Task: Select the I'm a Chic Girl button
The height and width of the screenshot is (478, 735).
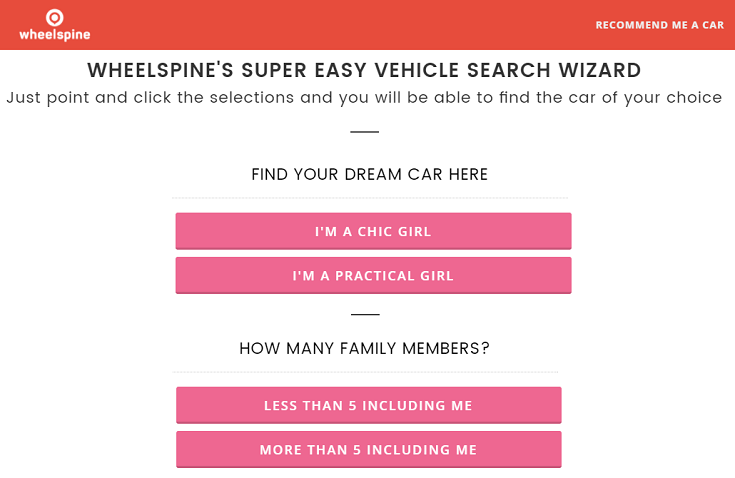Action: pyautogui.click(x=373, y=231)
